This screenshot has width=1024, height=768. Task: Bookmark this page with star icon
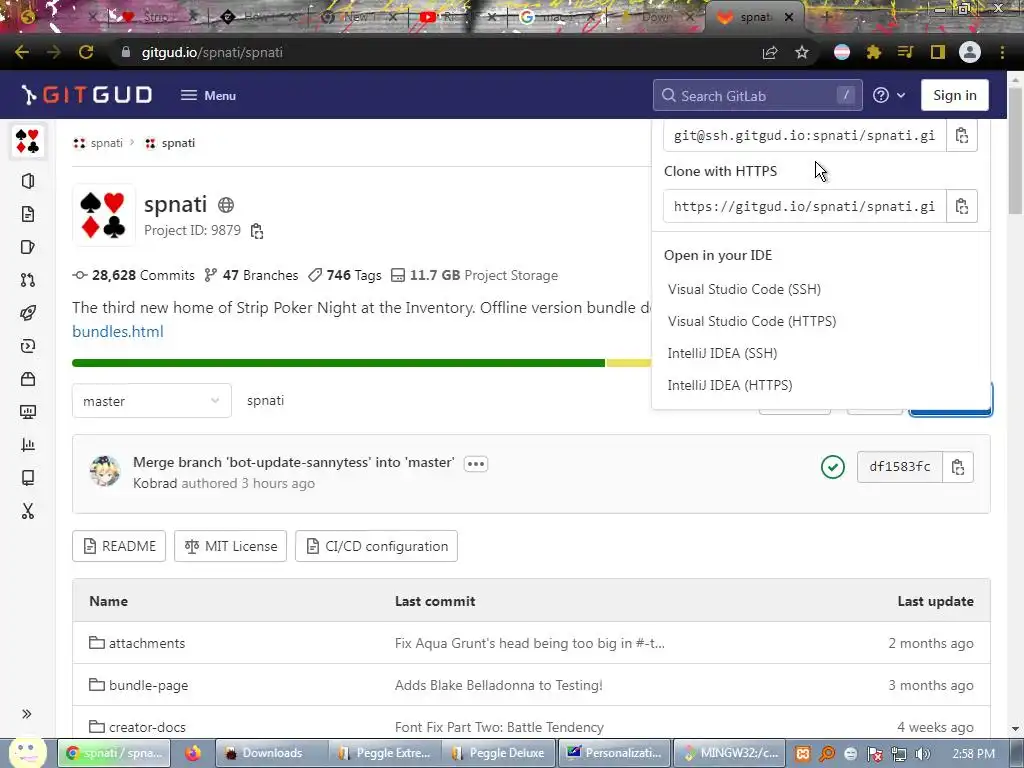click(x=802, y=52)
